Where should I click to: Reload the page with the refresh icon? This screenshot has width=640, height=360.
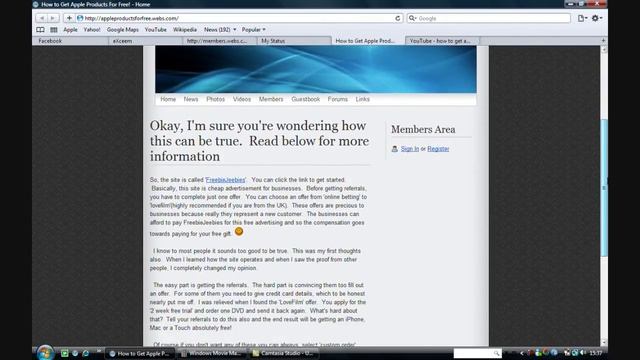398,18
